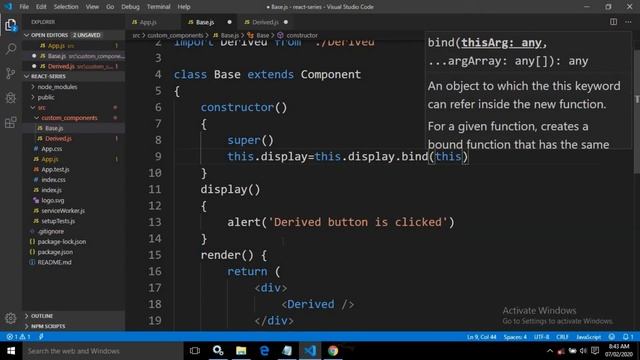Image resolution: width=640 pixels, height=360 pixels.
Task: Click the Ln 9, Col 44 position indicator
Action: coord(482,337)
